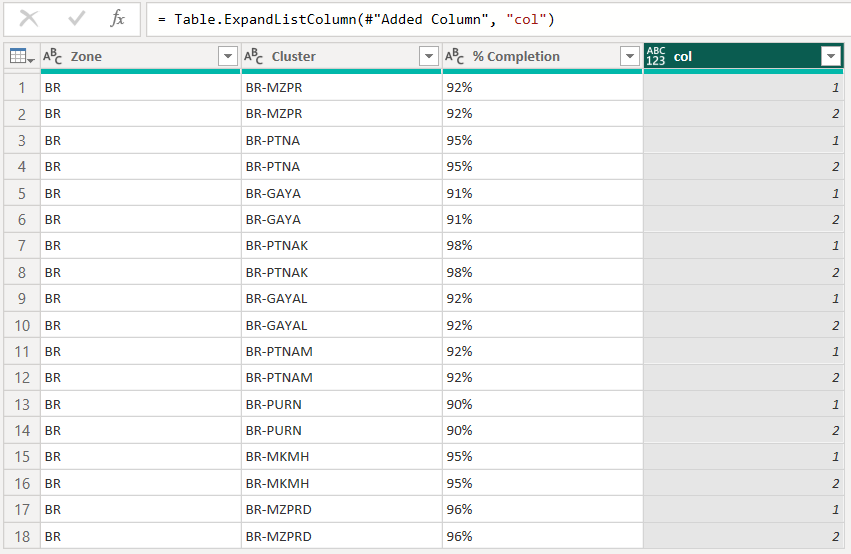Open the table menu icon at top-left
The width and height of the screenshot is (851, 554).
tap(22, 56)
